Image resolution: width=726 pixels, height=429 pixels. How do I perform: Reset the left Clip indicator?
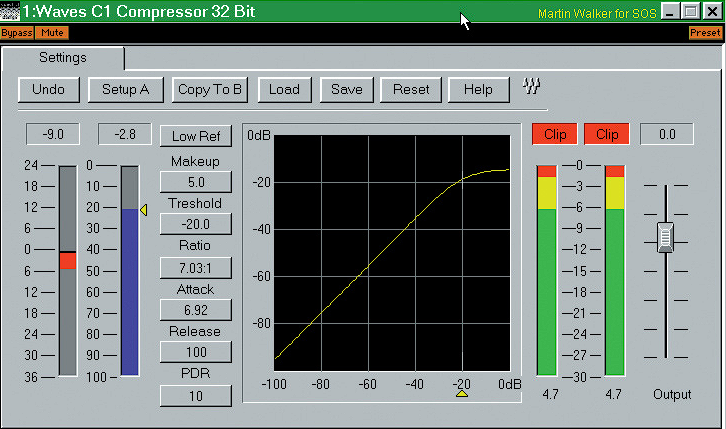point(555,134)
